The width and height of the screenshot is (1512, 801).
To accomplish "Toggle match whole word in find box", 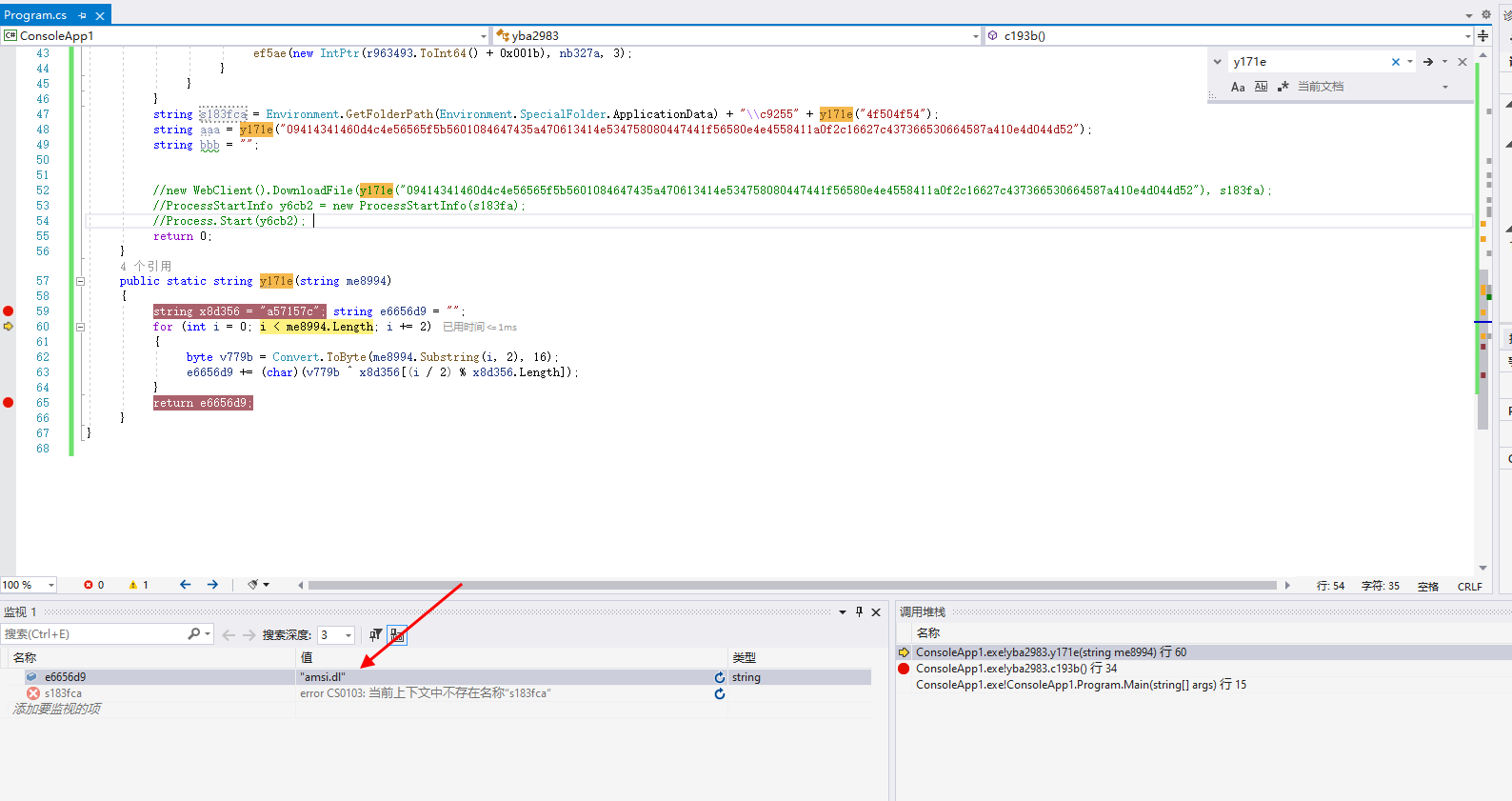I will click(x=1261, y=87).
